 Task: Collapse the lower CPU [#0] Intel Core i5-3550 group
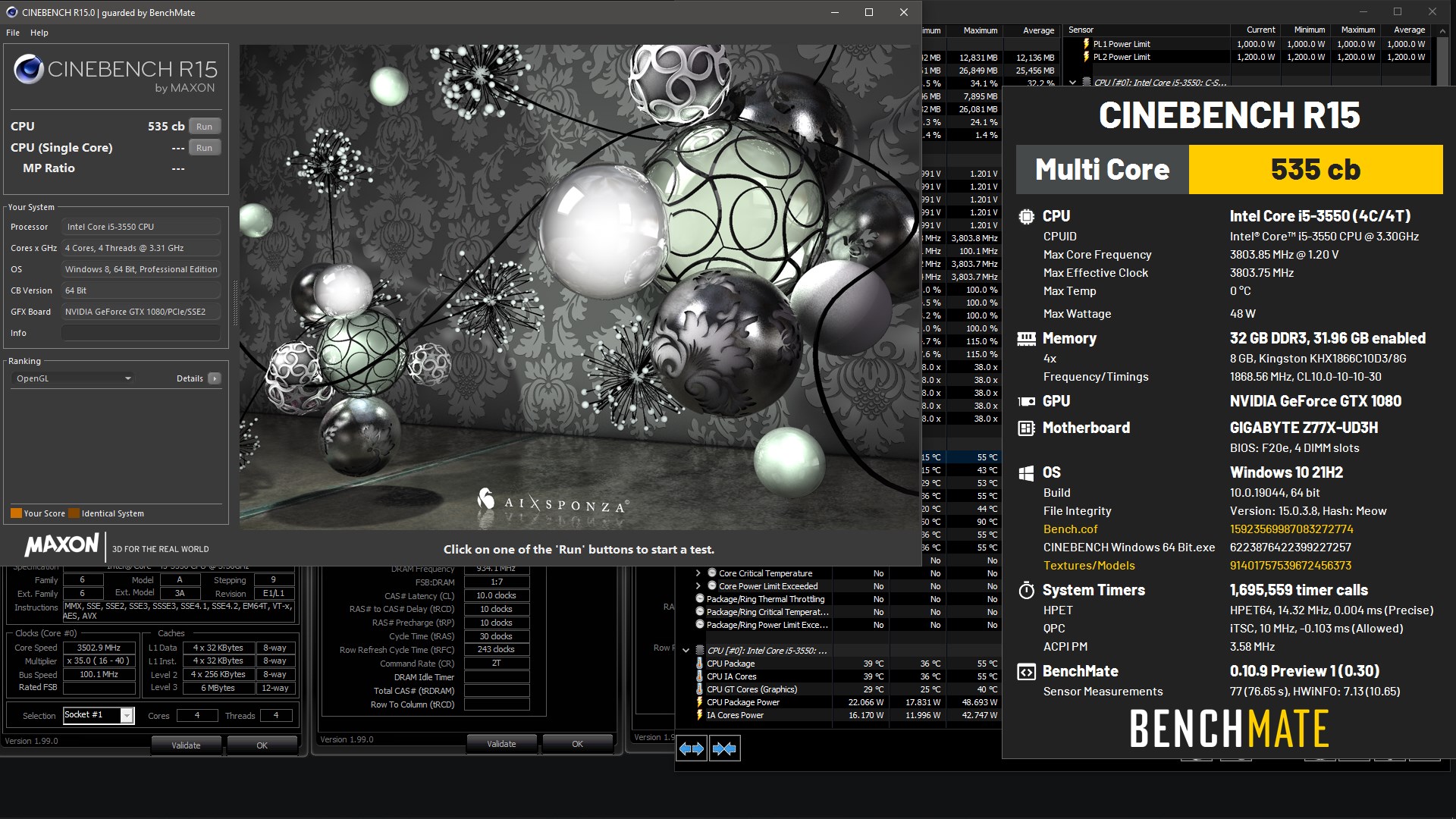click(x=686, y=651)
